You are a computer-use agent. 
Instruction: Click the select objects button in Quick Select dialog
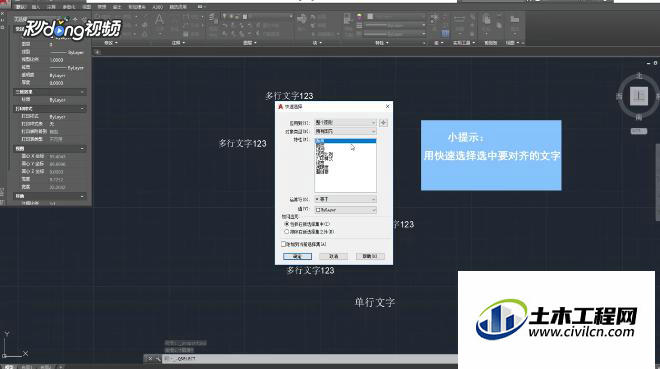click(383, 123)
